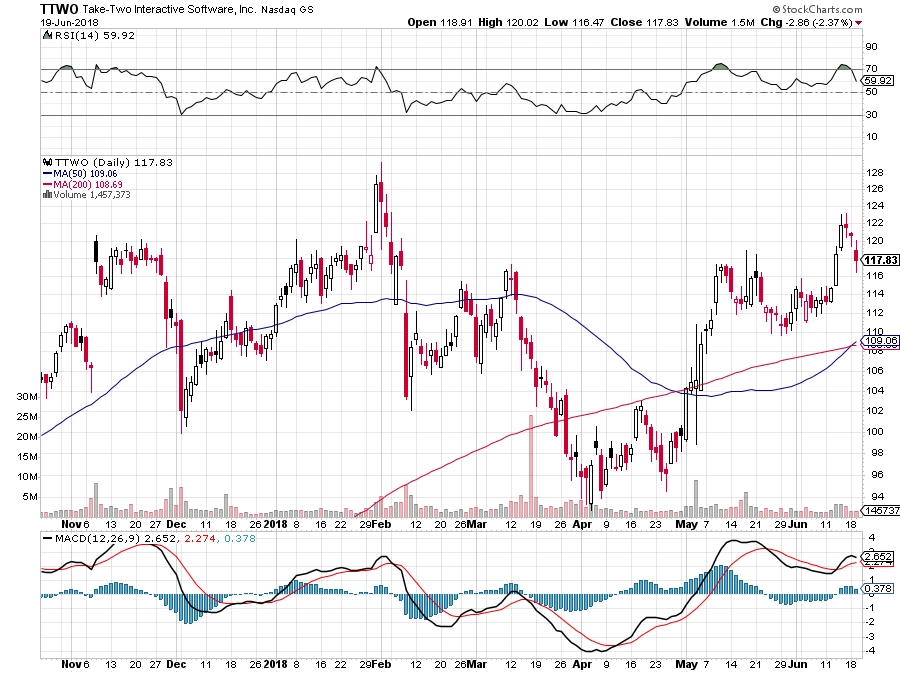Image resolution: width=900 pixels, height=673 pixels.
Task: Click the 30M volume axis label
Action: click(x=28, y=396)
